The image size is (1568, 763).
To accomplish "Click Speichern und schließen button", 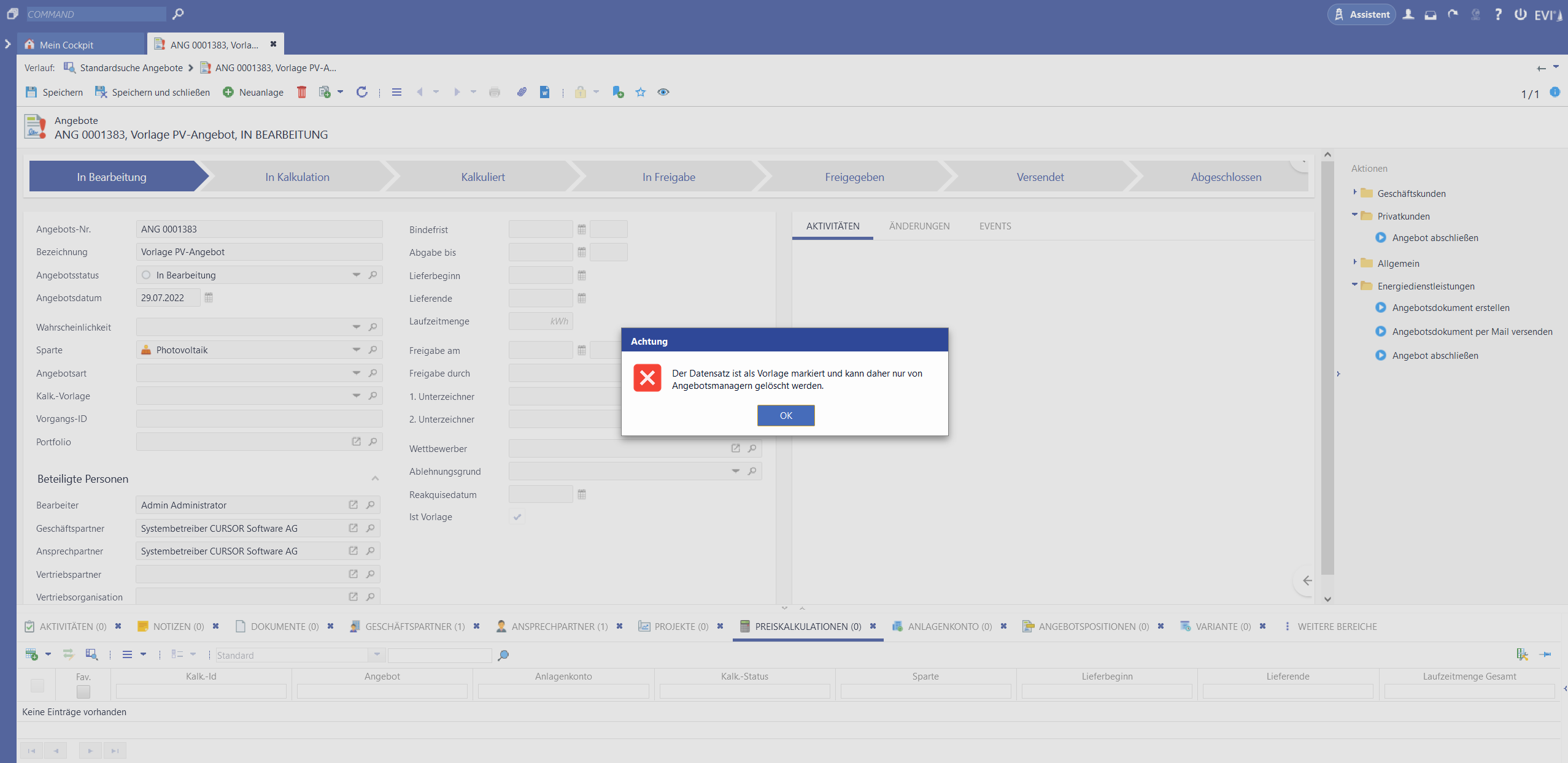I will pos(153,92).
